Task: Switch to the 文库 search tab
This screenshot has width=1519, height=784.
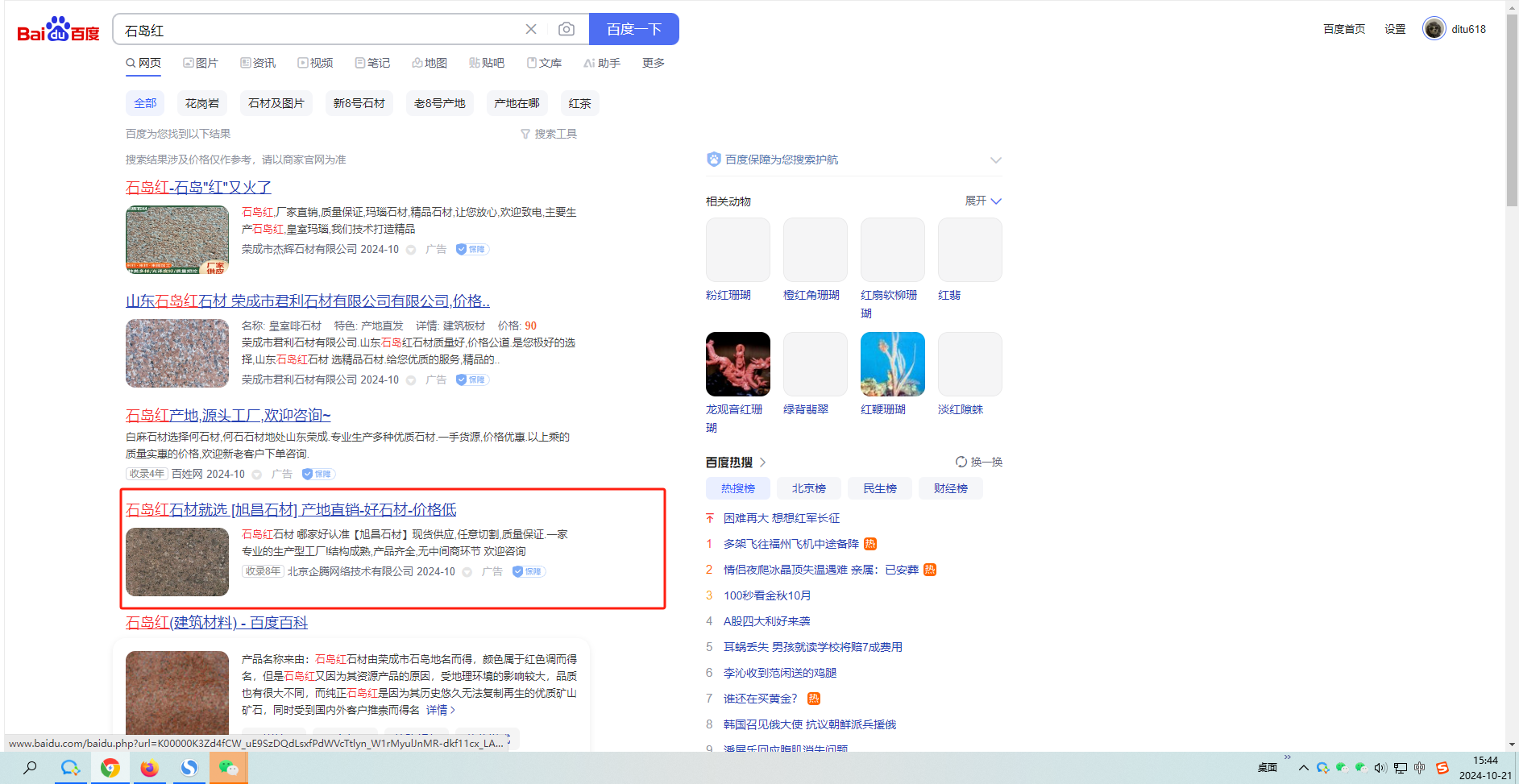Action: click(544, 63)
